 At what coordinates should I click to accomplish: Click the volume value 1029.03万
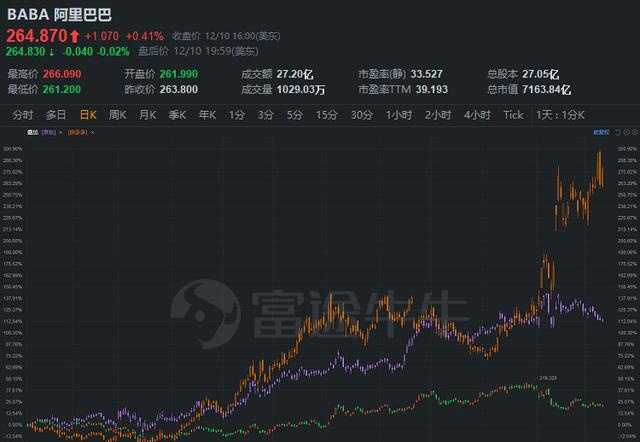[301, 89]
